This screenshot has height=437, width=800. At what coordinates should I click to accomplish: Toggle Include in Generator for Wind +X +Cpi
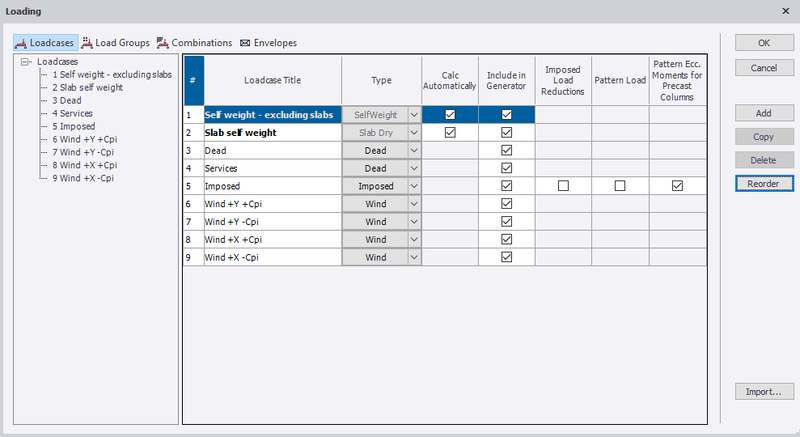(507, 240)
